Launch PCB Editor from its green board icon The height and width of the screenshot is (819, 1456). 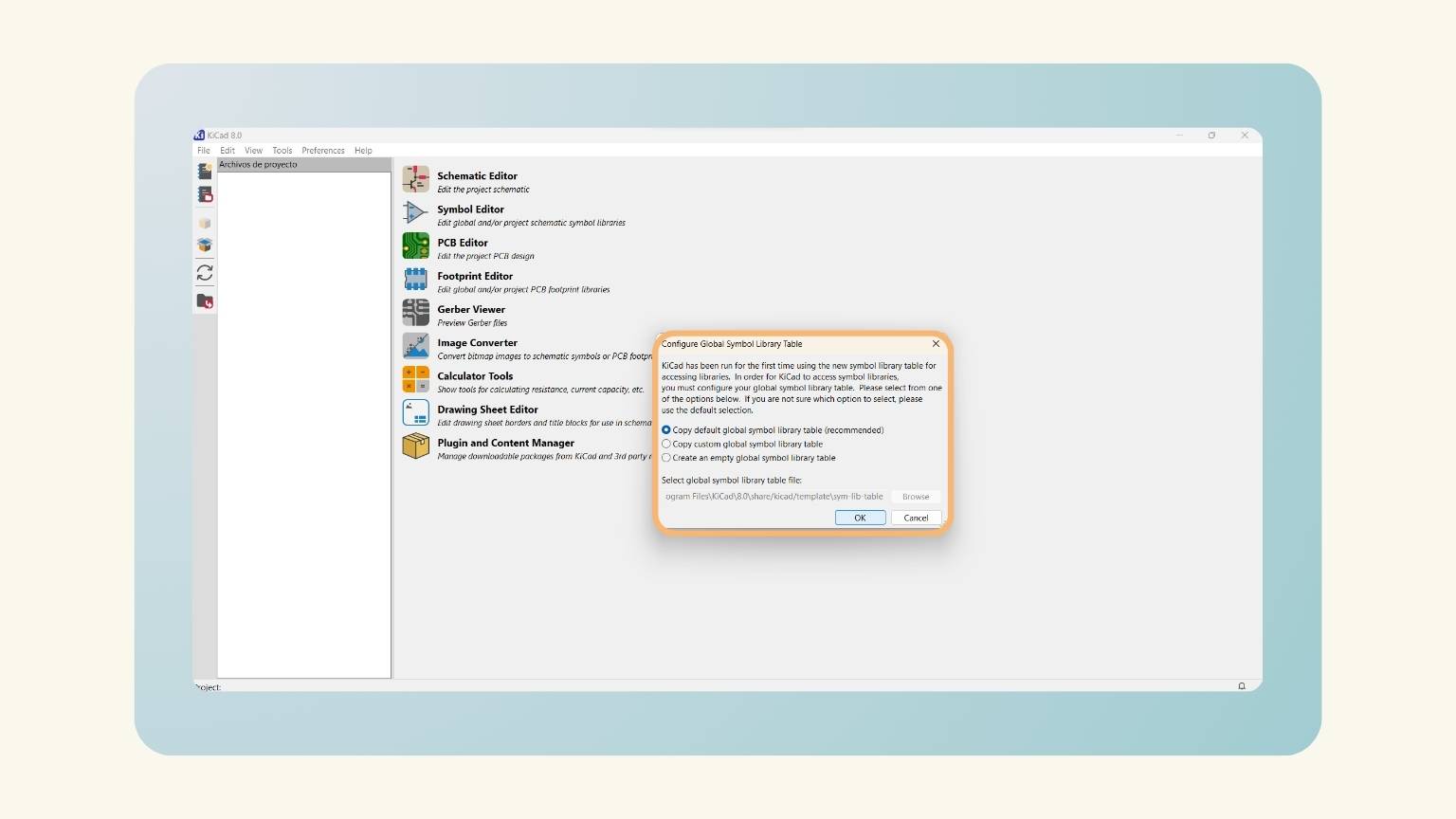pos(415,246)
